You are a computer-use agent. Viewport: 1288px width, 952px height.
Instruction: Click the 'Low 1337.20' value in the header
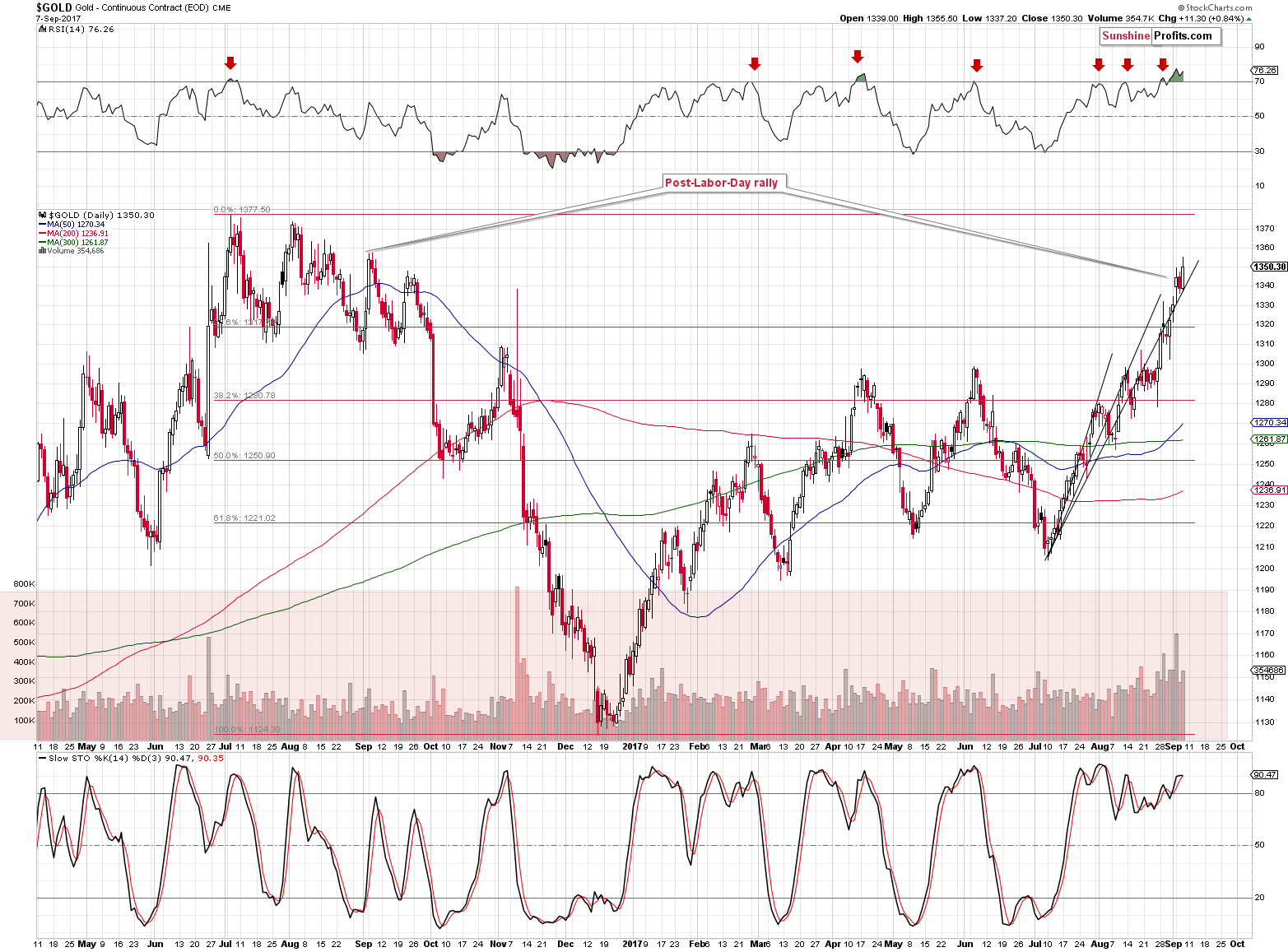pyautogui.click(x=989, y=18)
